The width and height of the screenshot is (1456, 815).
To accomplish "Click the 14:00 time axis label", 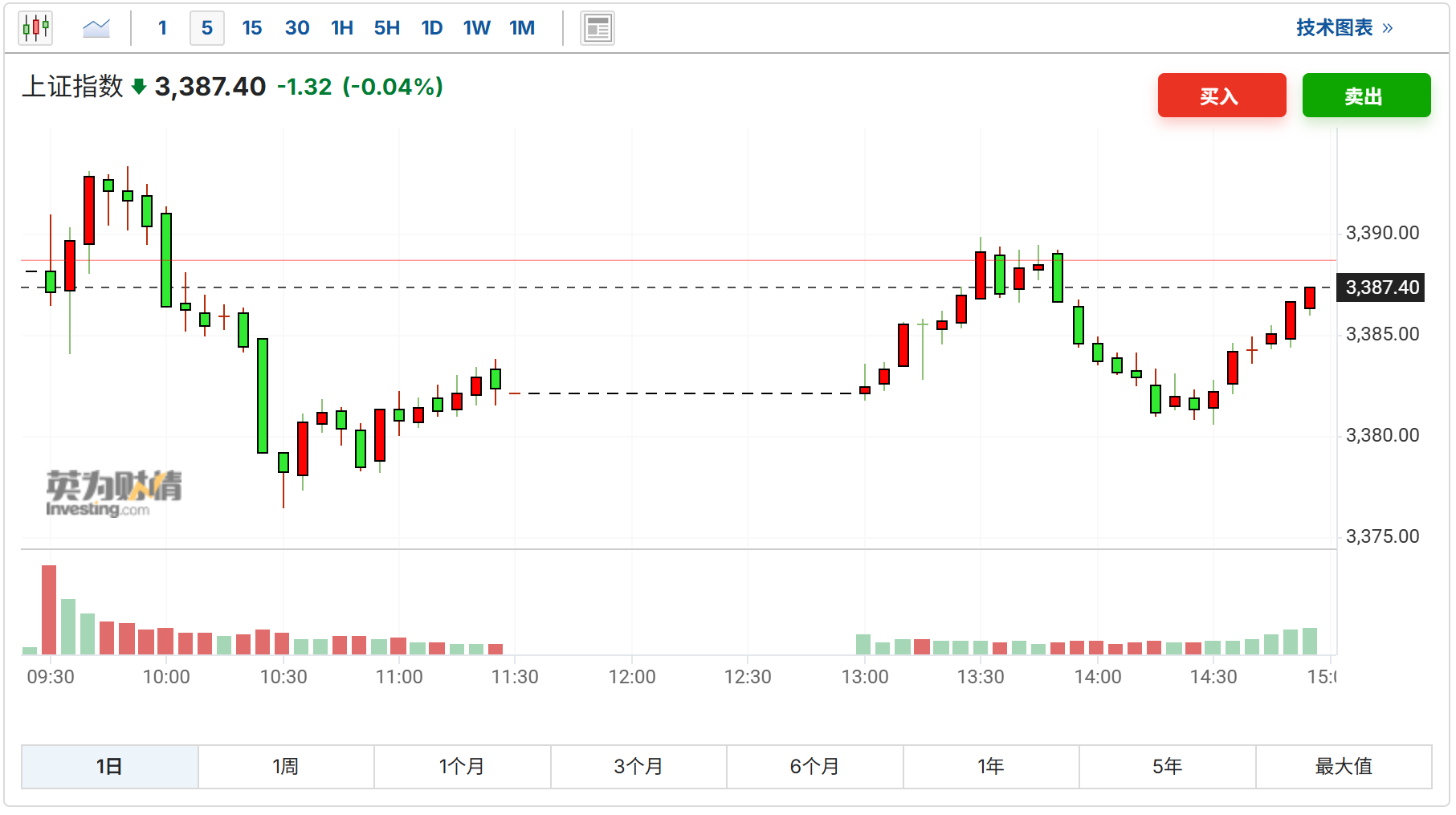I will (1098, 677).
